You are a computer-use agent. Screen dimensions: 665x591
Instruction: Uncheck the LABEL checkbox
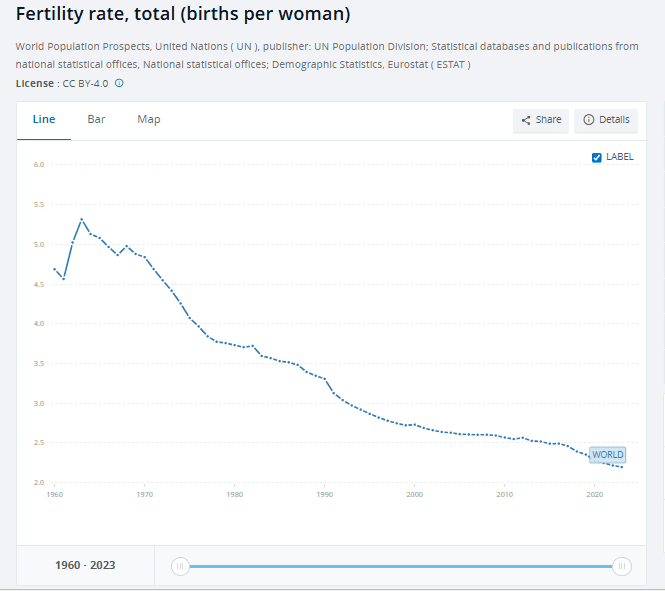point(597,157)
